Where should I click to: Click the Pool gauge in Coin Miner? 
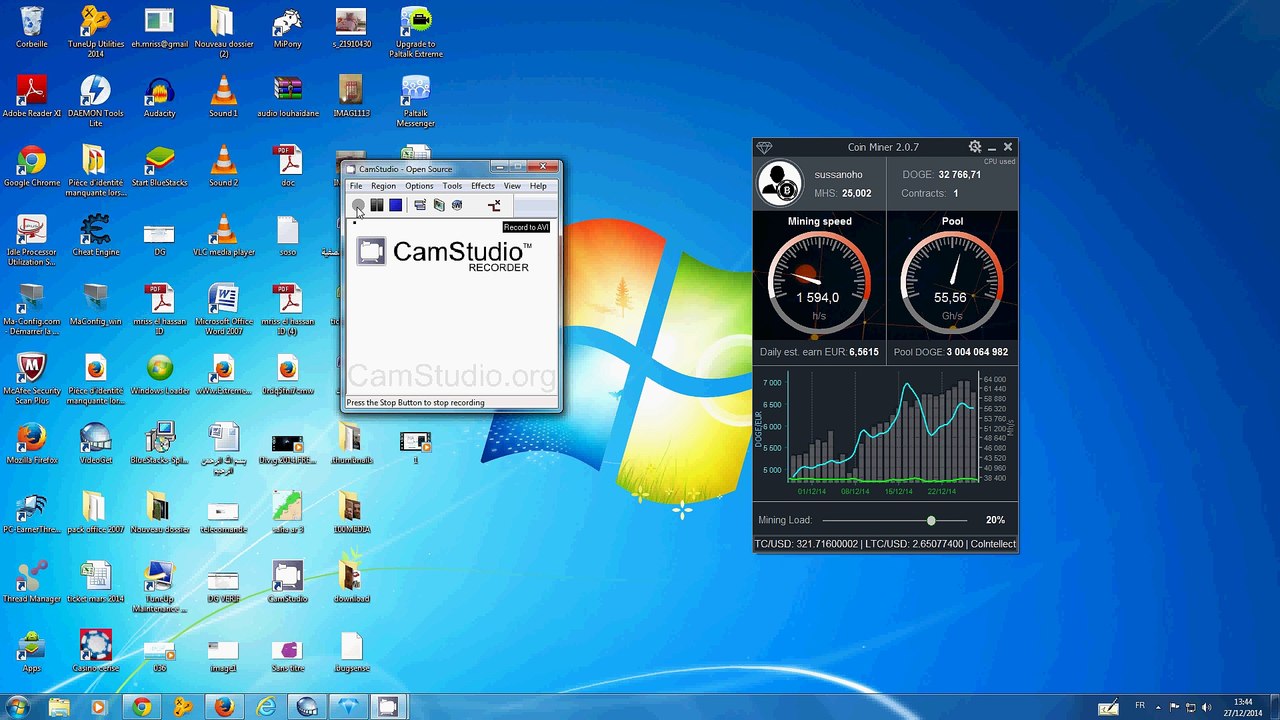pos(951,282)
